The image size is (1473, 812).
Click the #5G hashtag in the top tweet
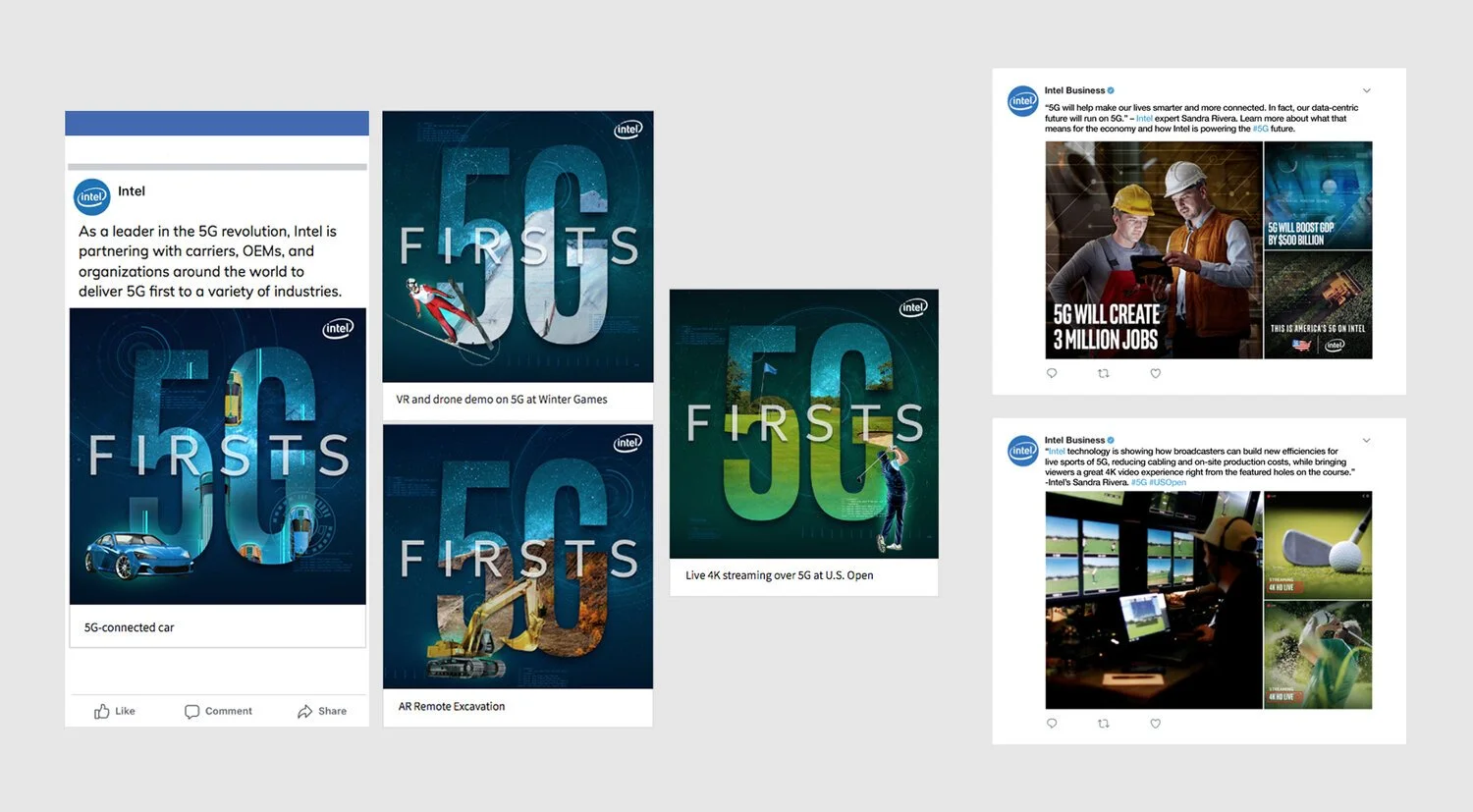coord(1258,128)
